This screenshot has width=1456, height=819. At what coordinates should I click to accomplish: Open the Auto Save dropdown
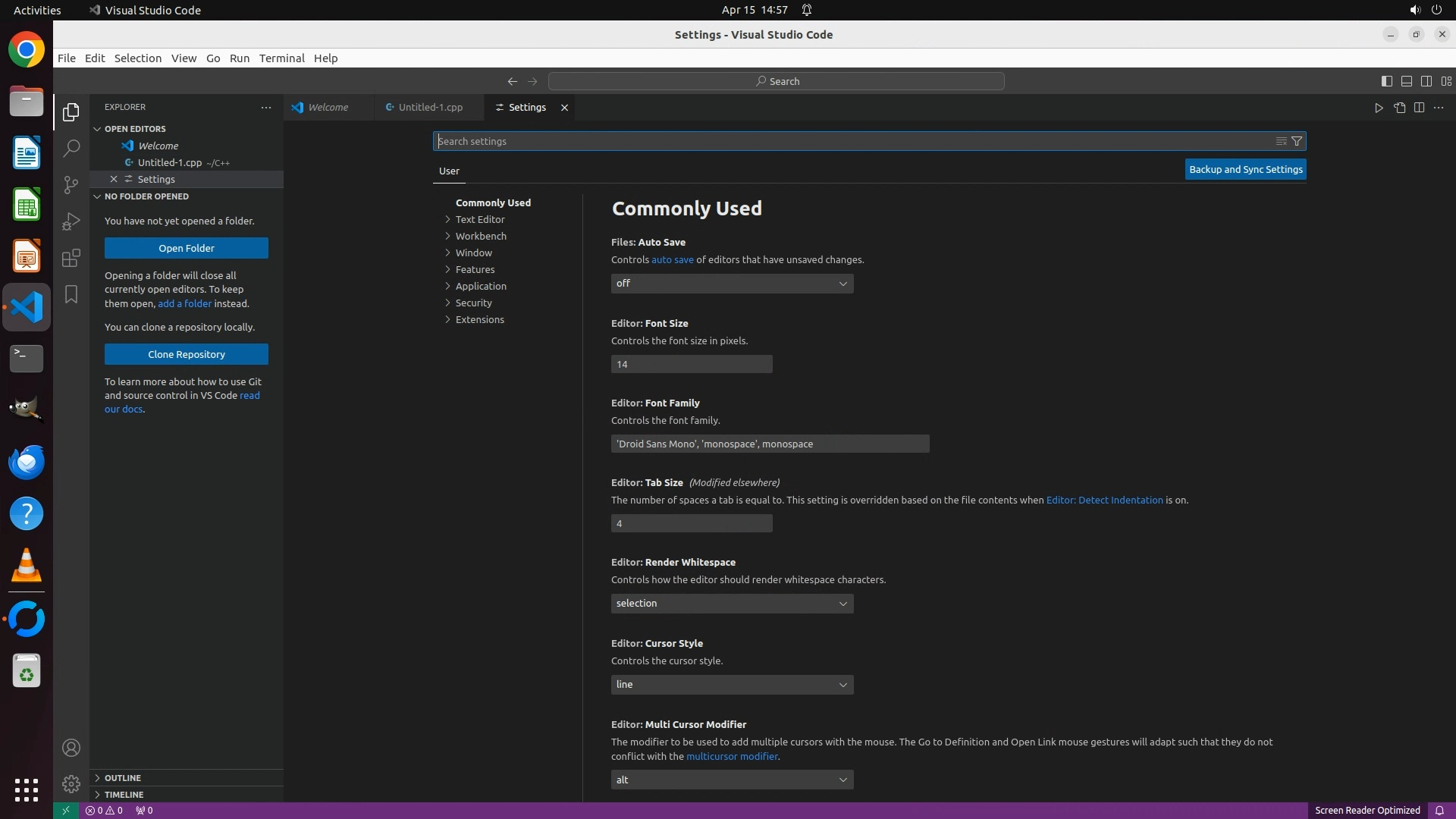[732, 284]
